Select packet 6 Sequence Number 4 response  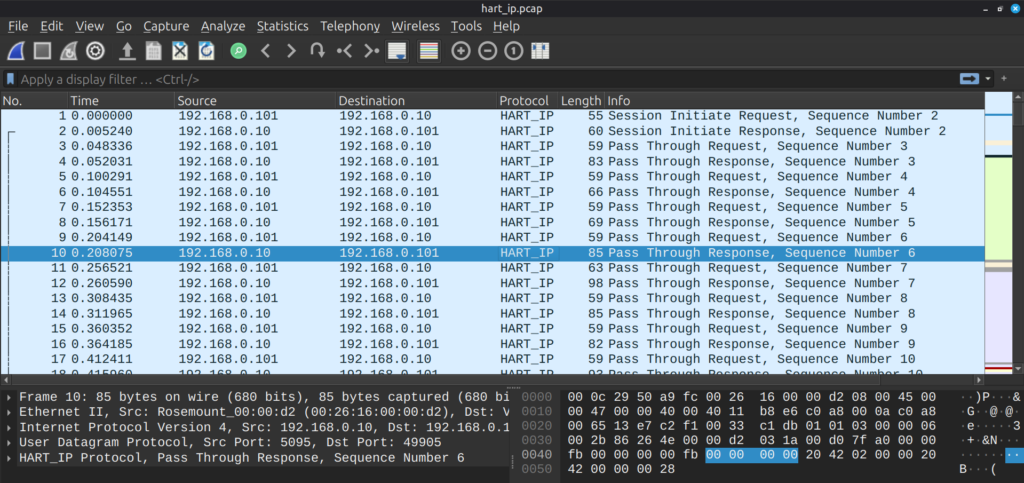tap(492, 192)
